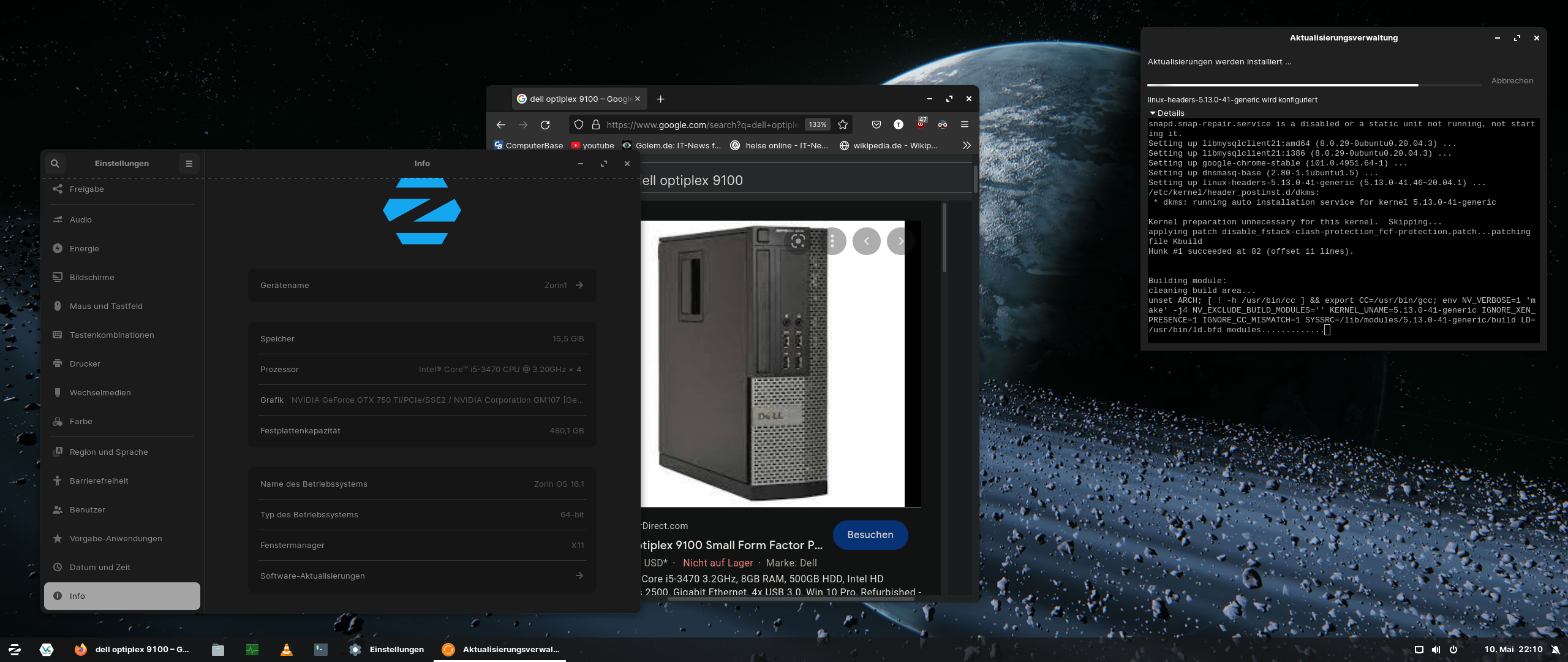
Task: Open the system monitor taskbar icon
Action: [x=252, y=650]
